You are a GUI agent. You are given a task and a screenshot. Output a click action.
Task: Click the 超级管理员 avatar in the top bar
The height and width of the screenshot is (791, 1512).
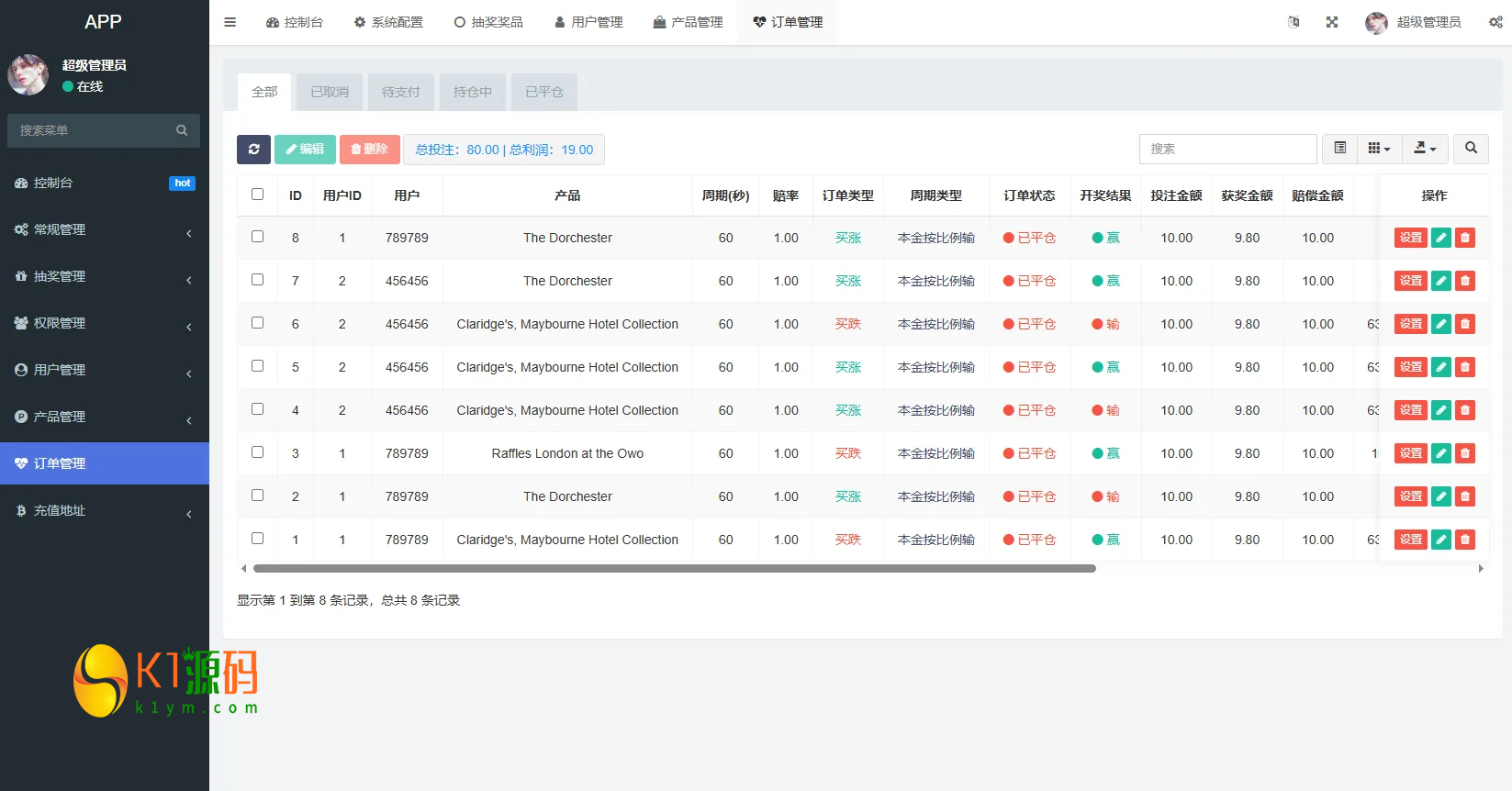pyautogui.click(x=1376, y=23)
